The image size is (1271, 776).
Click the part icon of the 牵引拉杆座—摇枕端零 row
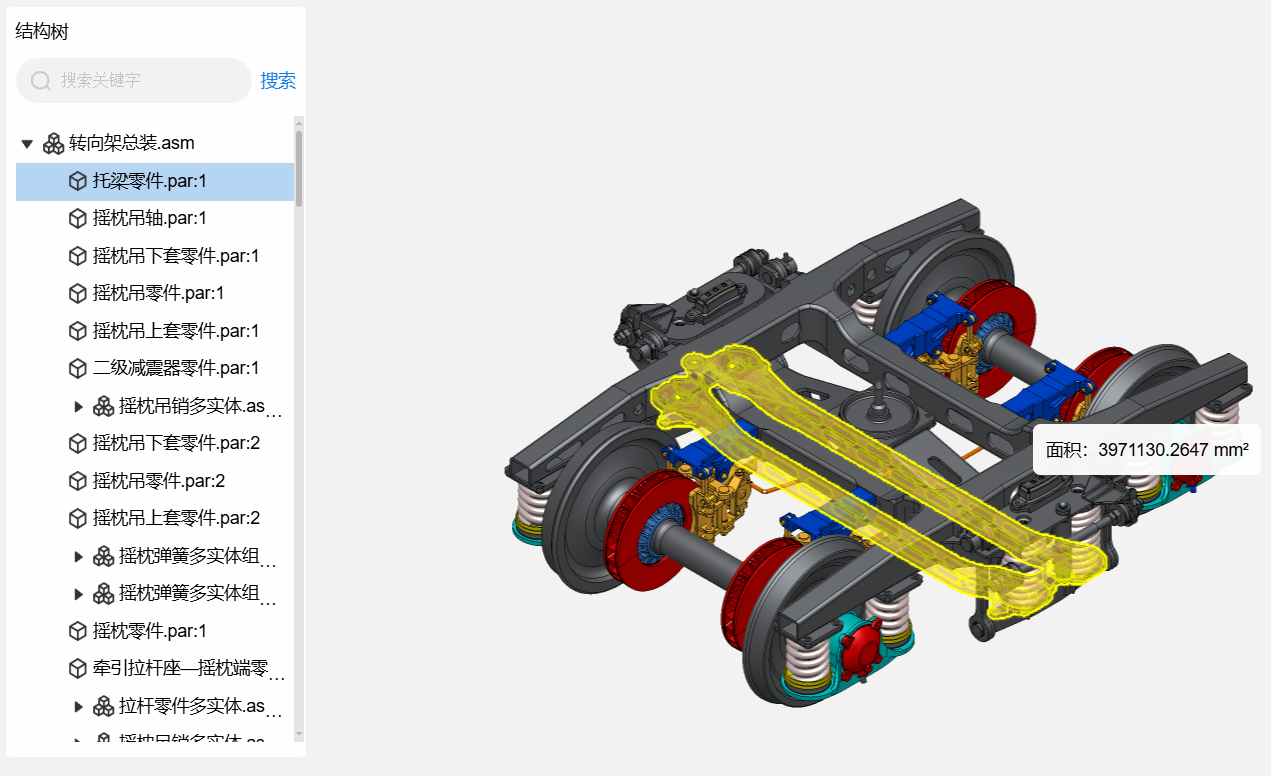(x=78, y=668)
